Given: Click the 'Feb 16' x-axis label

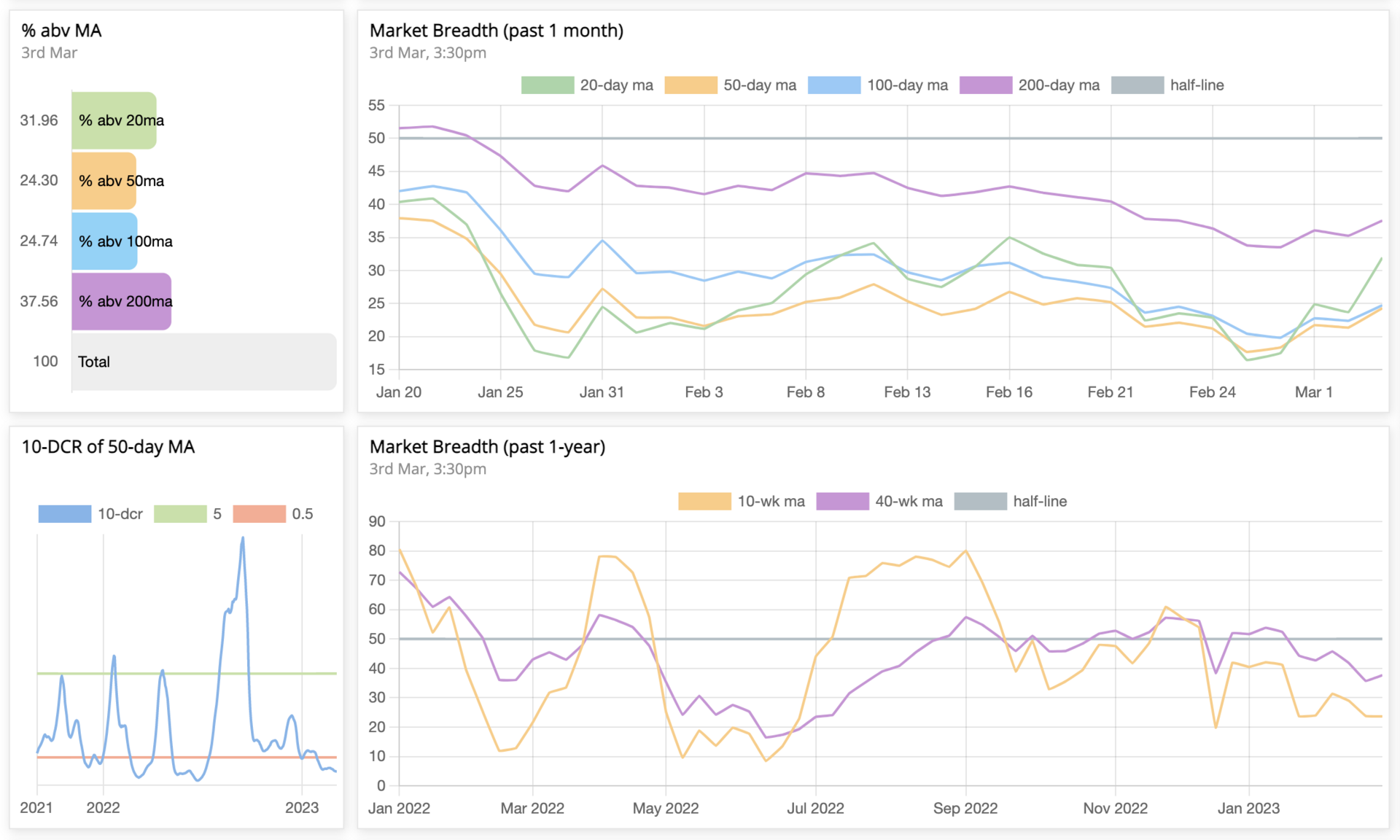Looking at the screenshot, I should point(1009,392).
